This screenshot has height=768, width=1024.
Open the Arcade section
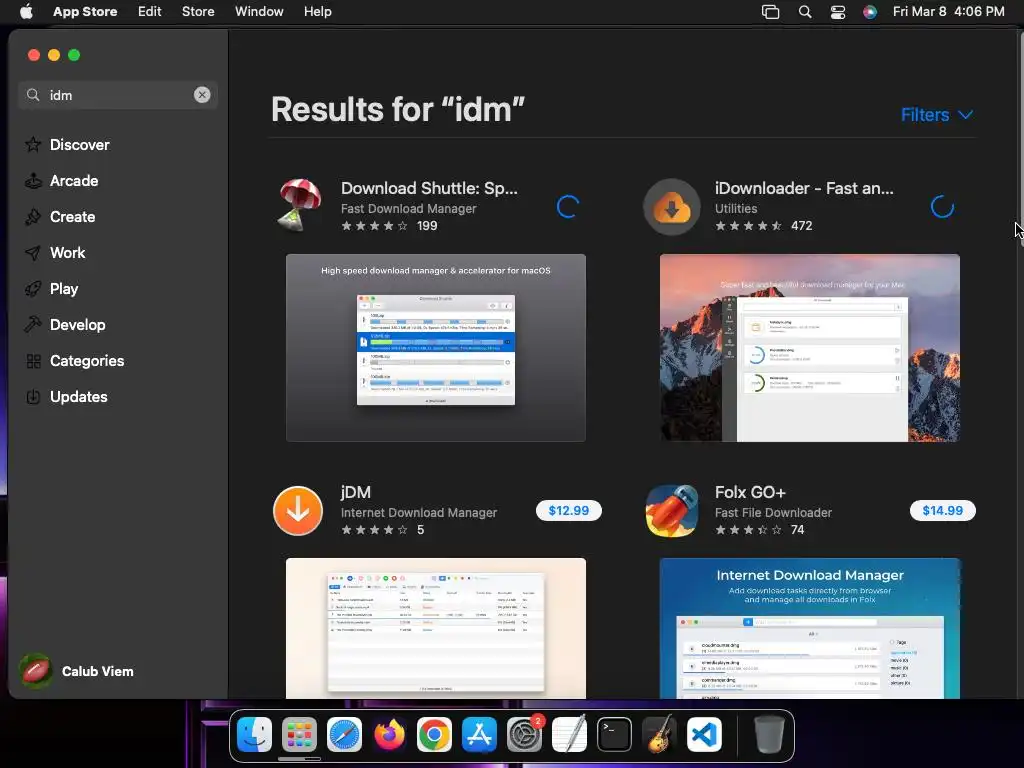point(61,181)
